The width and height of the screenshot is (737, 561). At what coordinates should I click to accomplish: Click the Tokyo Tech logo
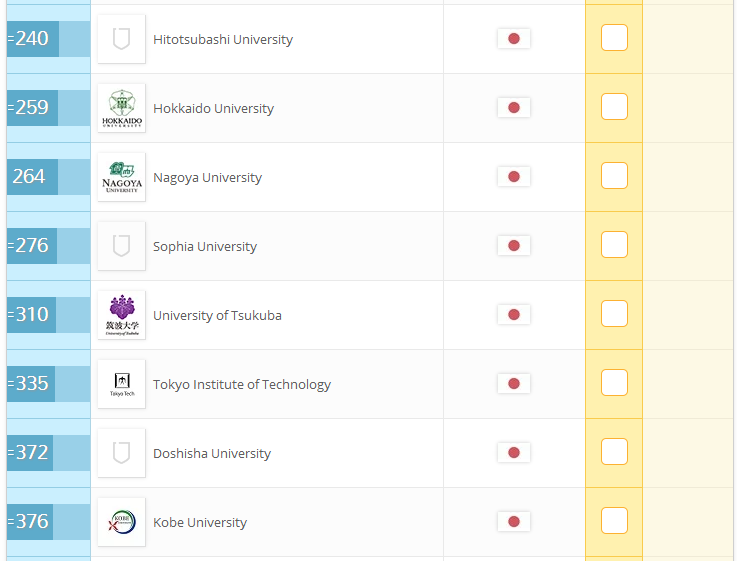(x=122, y=384)
